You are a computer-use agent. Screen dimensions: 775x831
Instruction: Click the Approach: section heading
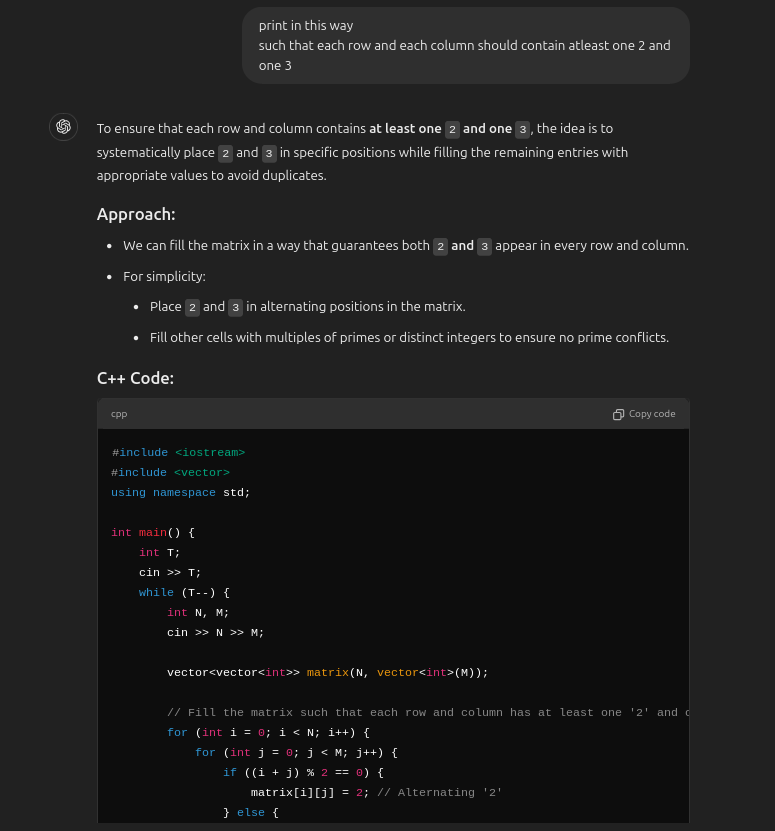click(x=135, y=214)
